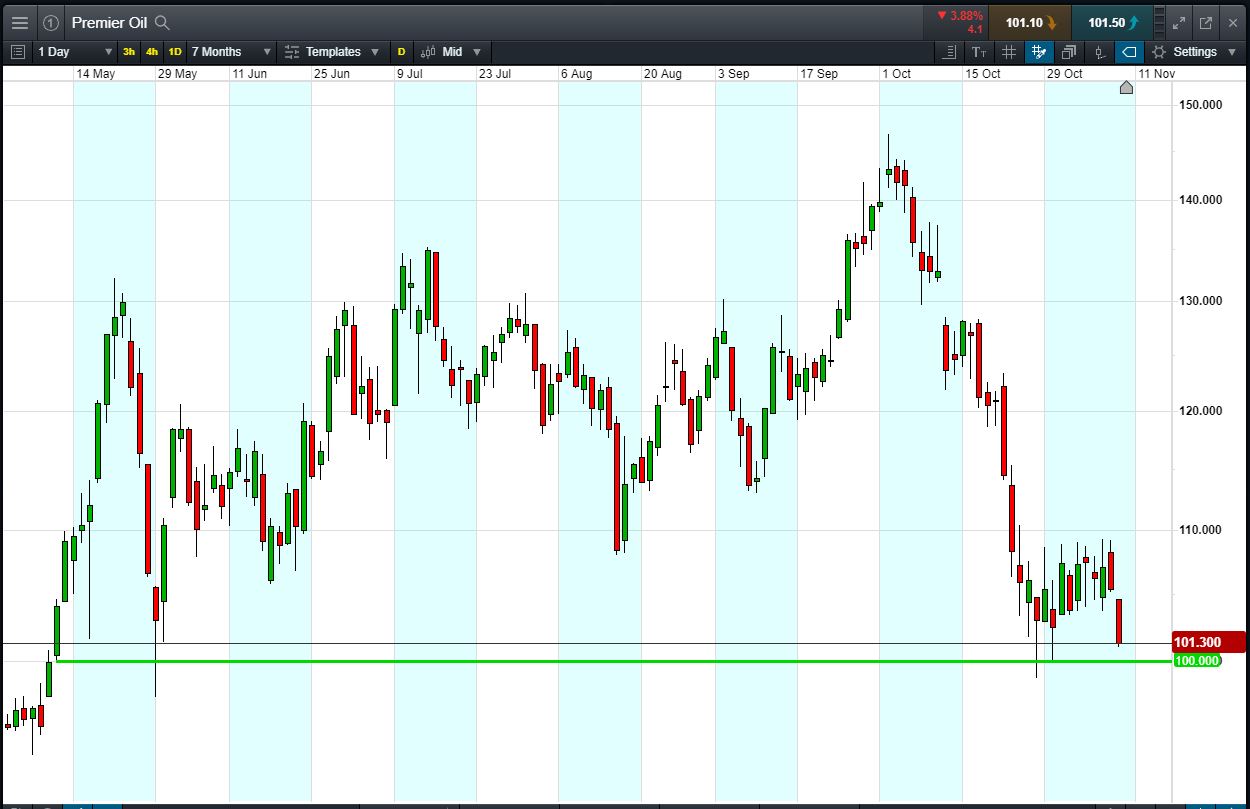This screenshot has height=809, width=1250.
Task: Click the 23 Jul date label
Action: pos(495,73)
